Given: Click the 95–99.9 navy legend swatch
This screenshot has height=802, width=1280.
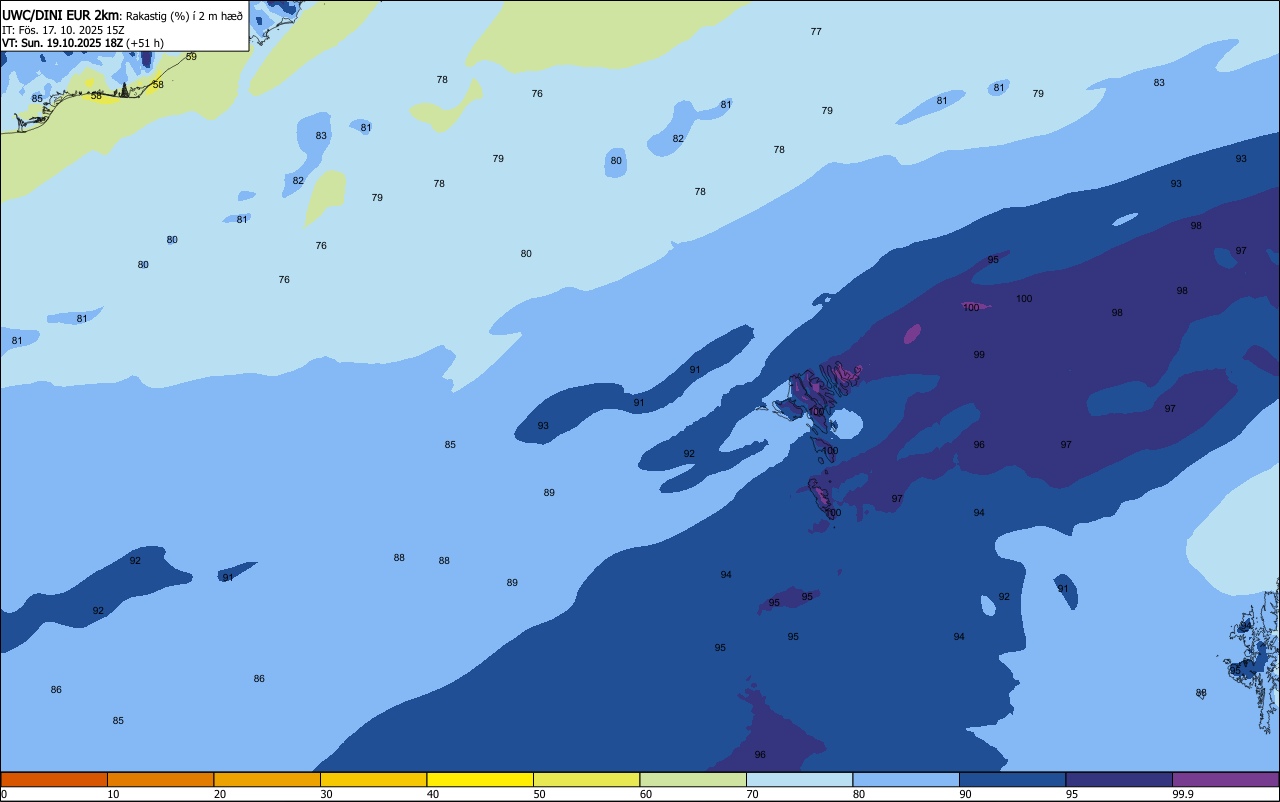Looking at the screenshot, I should pyautogui.click(x=1119, y=779).
